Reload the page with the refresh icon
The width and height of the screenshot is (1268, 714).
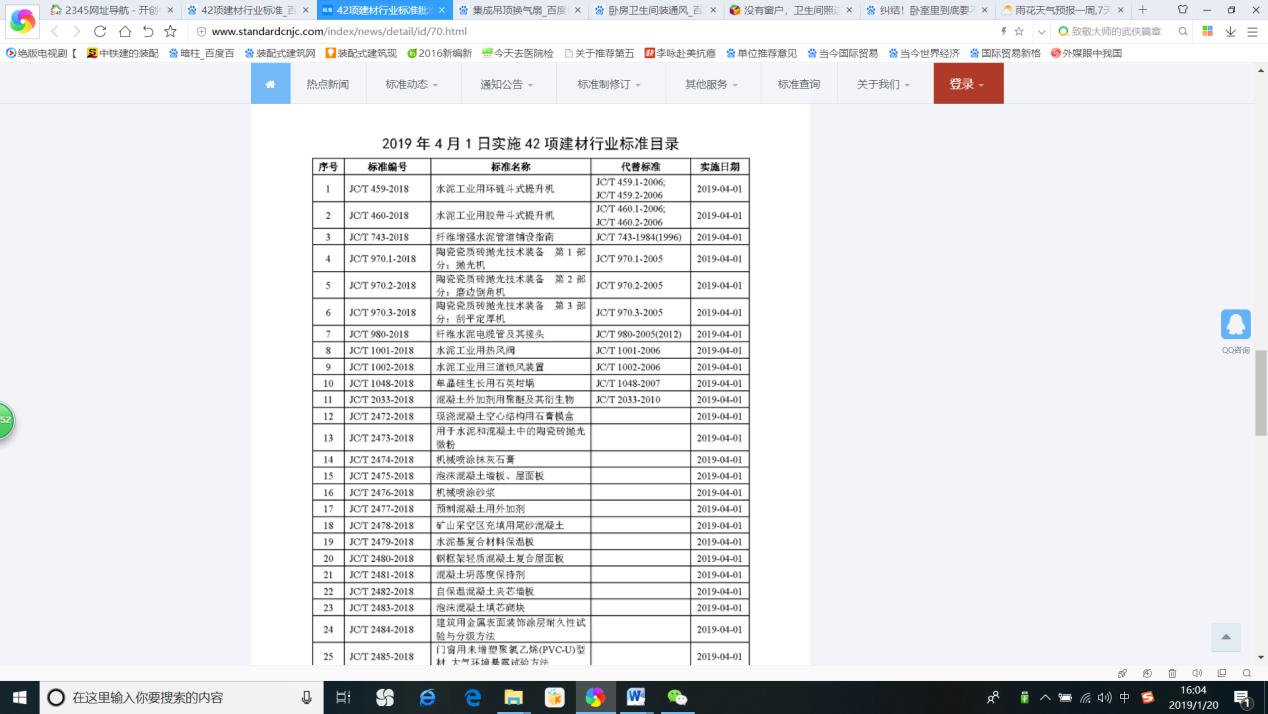[x=100, y=31]
